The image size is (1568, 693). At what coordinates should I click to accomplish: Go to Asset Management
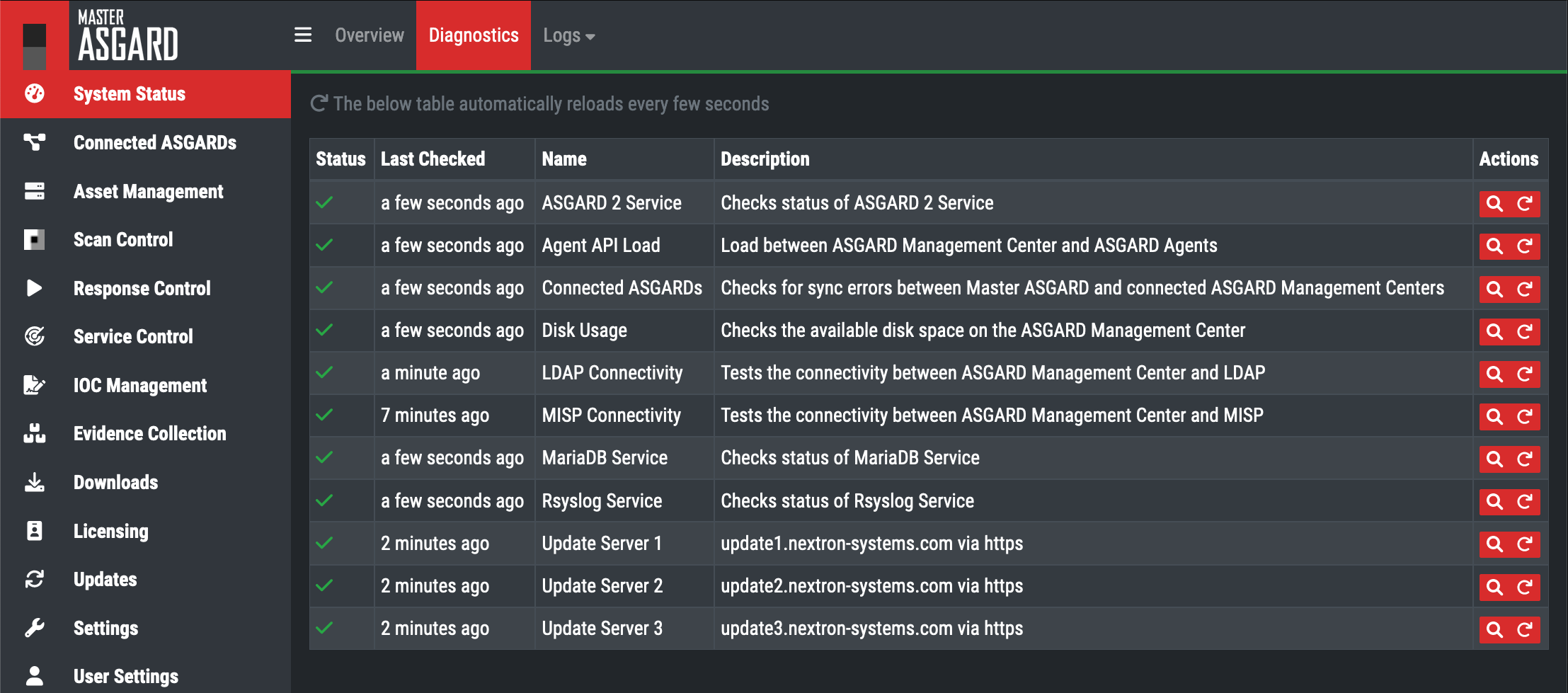(x=148, y=192)
